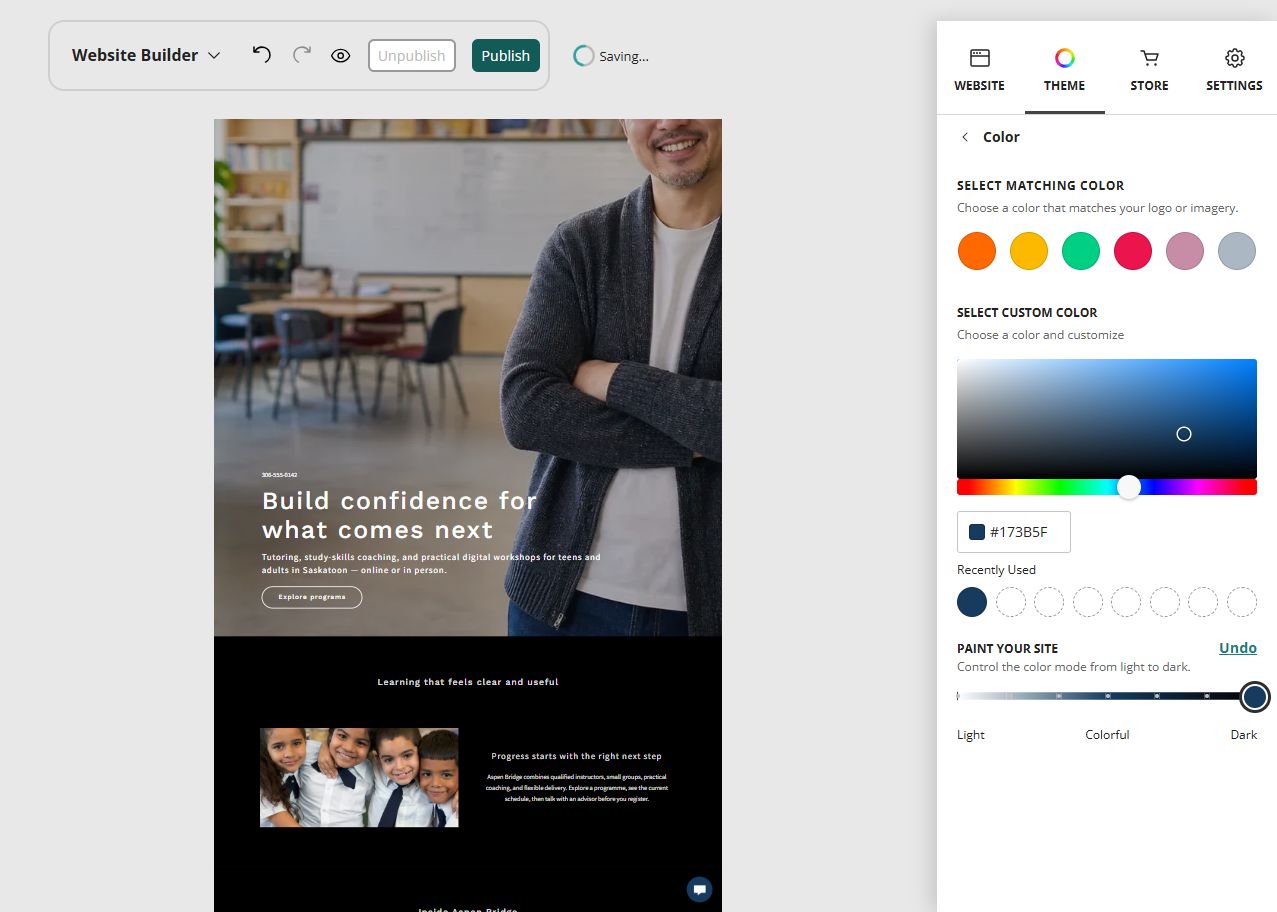
Task: Click the Colorful label under the slider
Action: point(1107,735)
